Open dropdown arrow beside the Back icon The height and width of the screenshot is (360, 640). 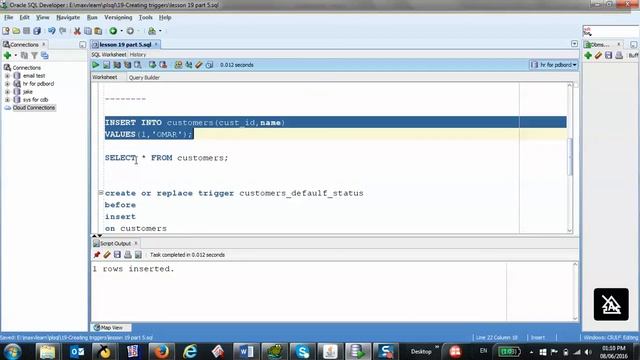tap(121, 31)
